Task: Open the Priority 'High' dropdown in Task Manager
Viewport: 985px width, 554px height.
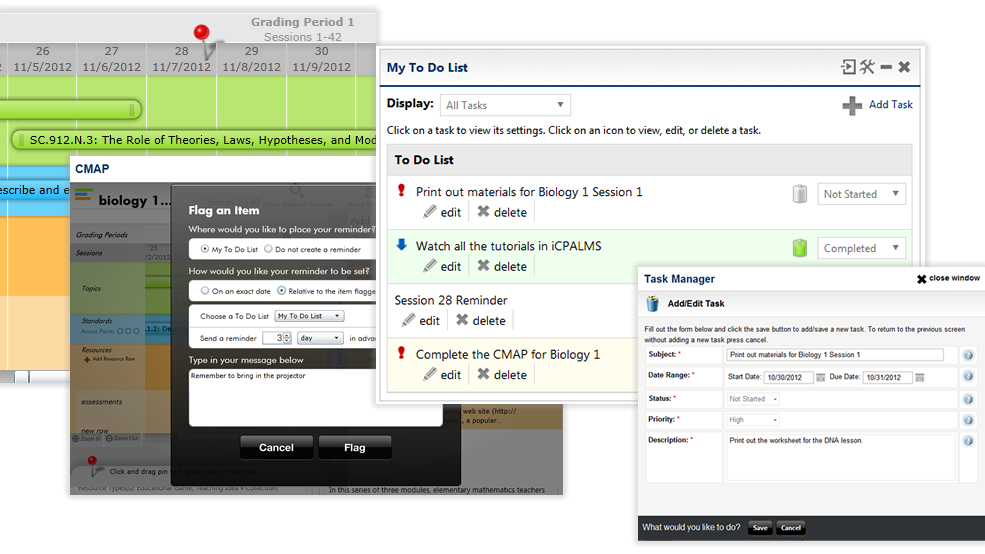Action: pyautogui.click(x=753, y=420)
